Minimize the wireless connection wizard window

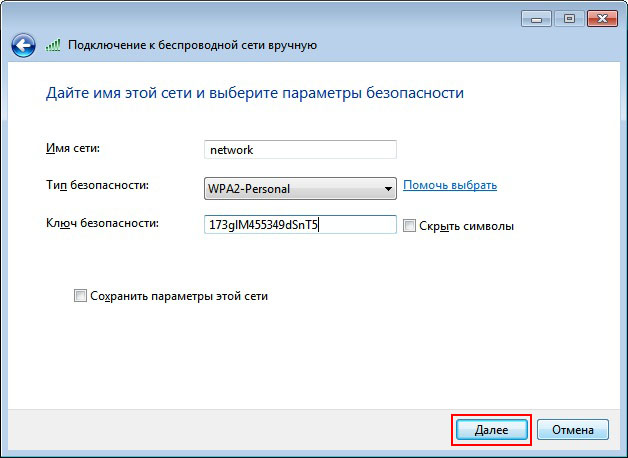coord(535,19)
